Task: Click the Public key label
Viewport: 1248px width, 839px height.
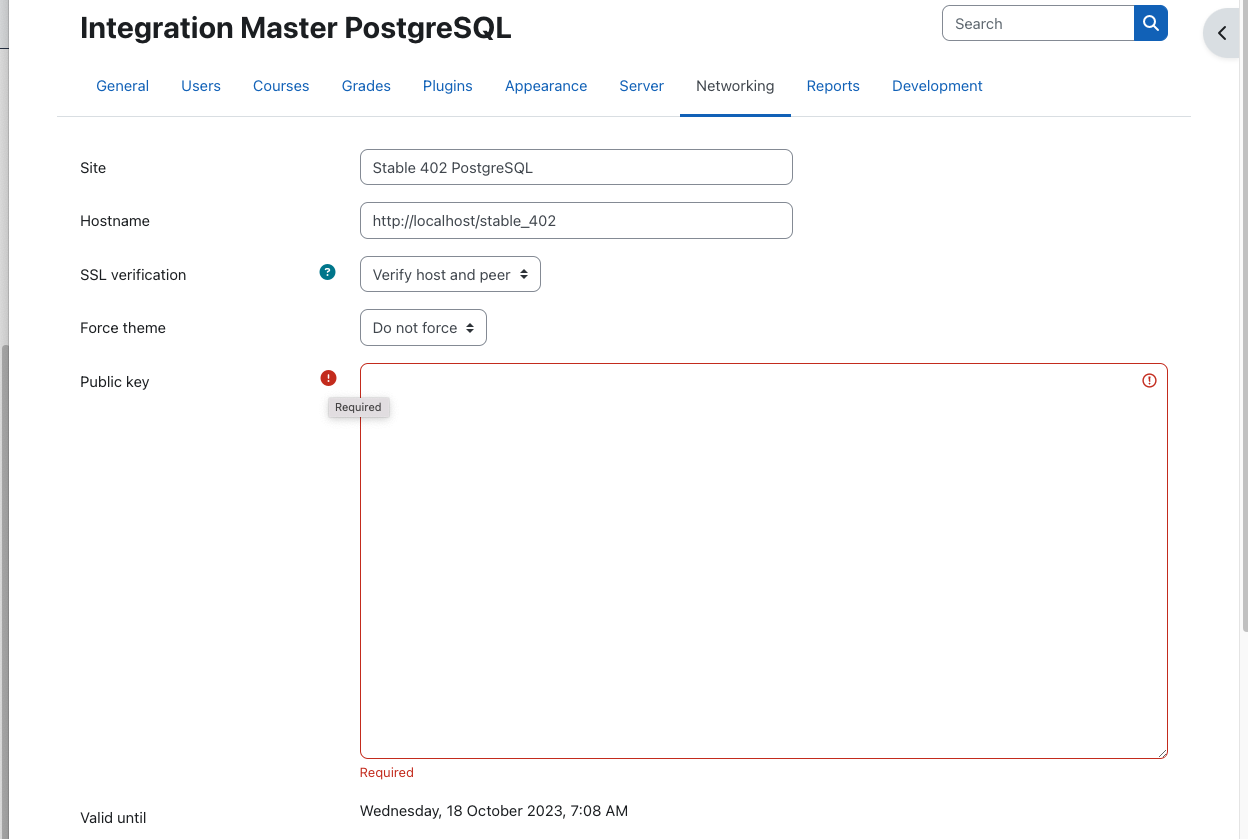Action: 115,382
